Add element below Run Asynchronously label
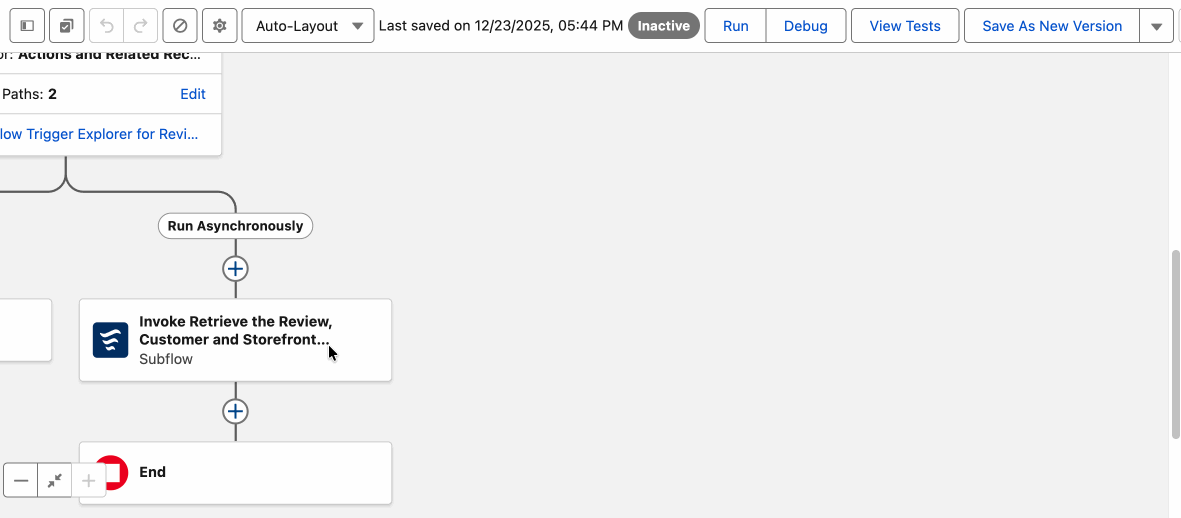This screenshot has width=1181, height=518. pyautogui.click(x=235, y=269)
